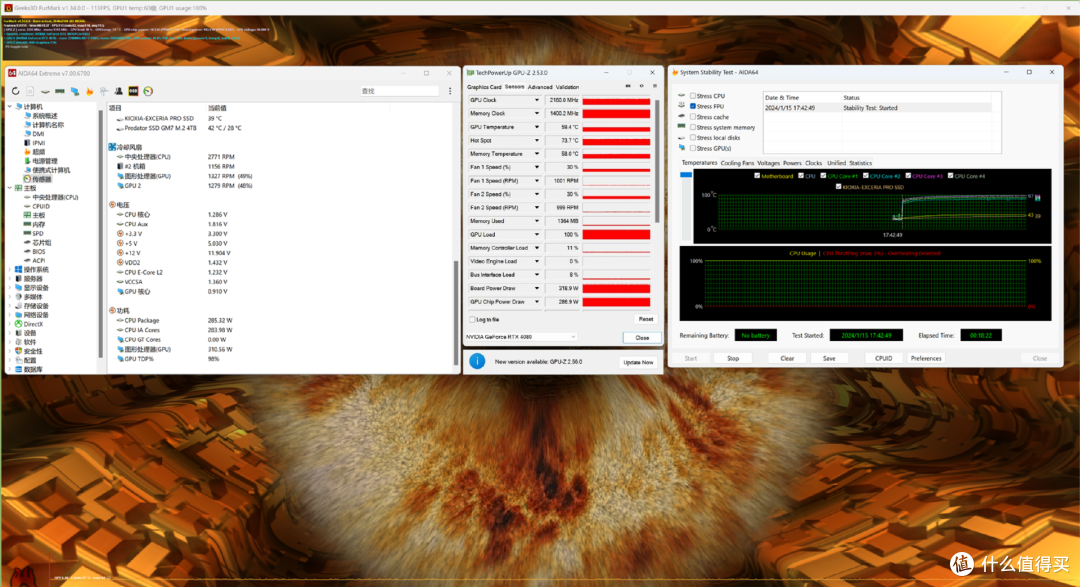Select the SPD item in AIDA64 tree
The height and width of the screenshot is (587, 1080).
tap(34, 234)
